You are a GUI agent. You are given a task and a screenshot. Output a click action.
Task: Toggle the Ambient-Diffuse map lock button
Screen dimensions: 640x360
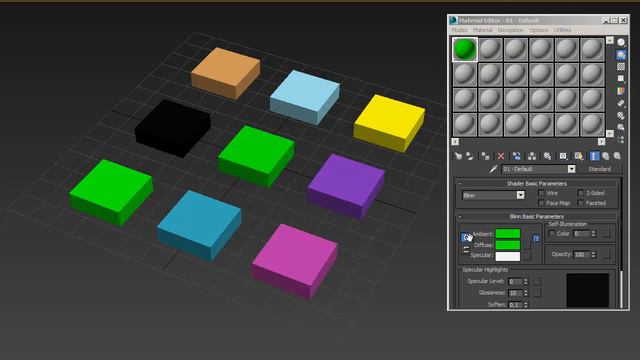[536, 238]
